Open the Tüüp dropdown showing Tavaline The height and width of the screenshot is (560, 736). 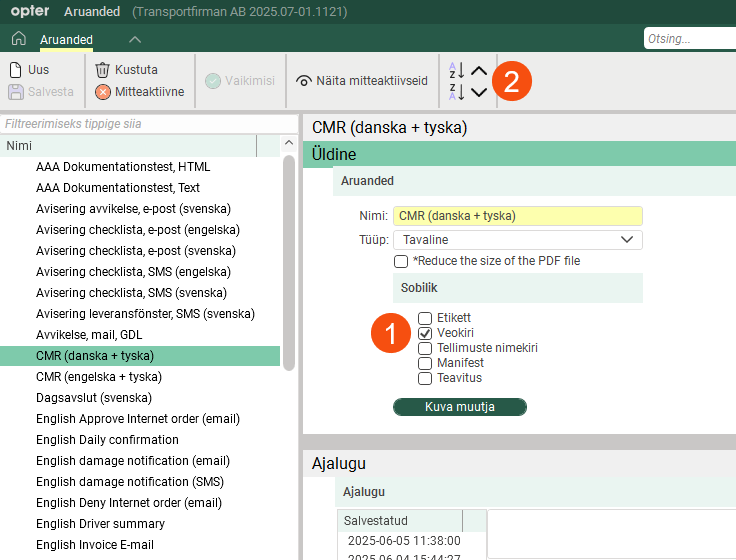pos(517,240)
